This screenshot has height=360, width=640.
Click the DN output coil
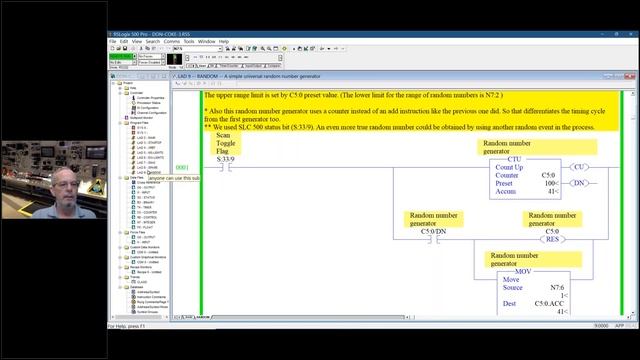click(579, 183)
